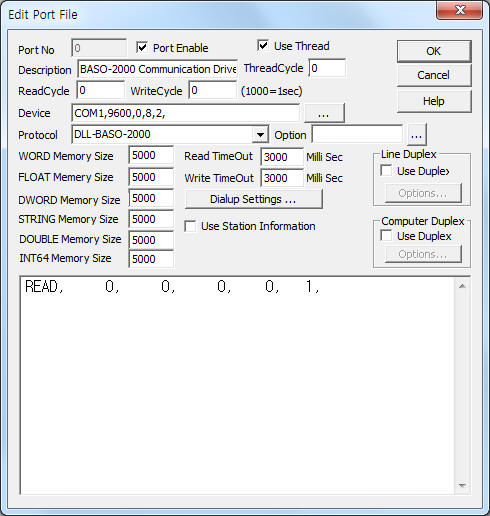Click the Description text field
The image size is (490, 516).
(157, 69)
